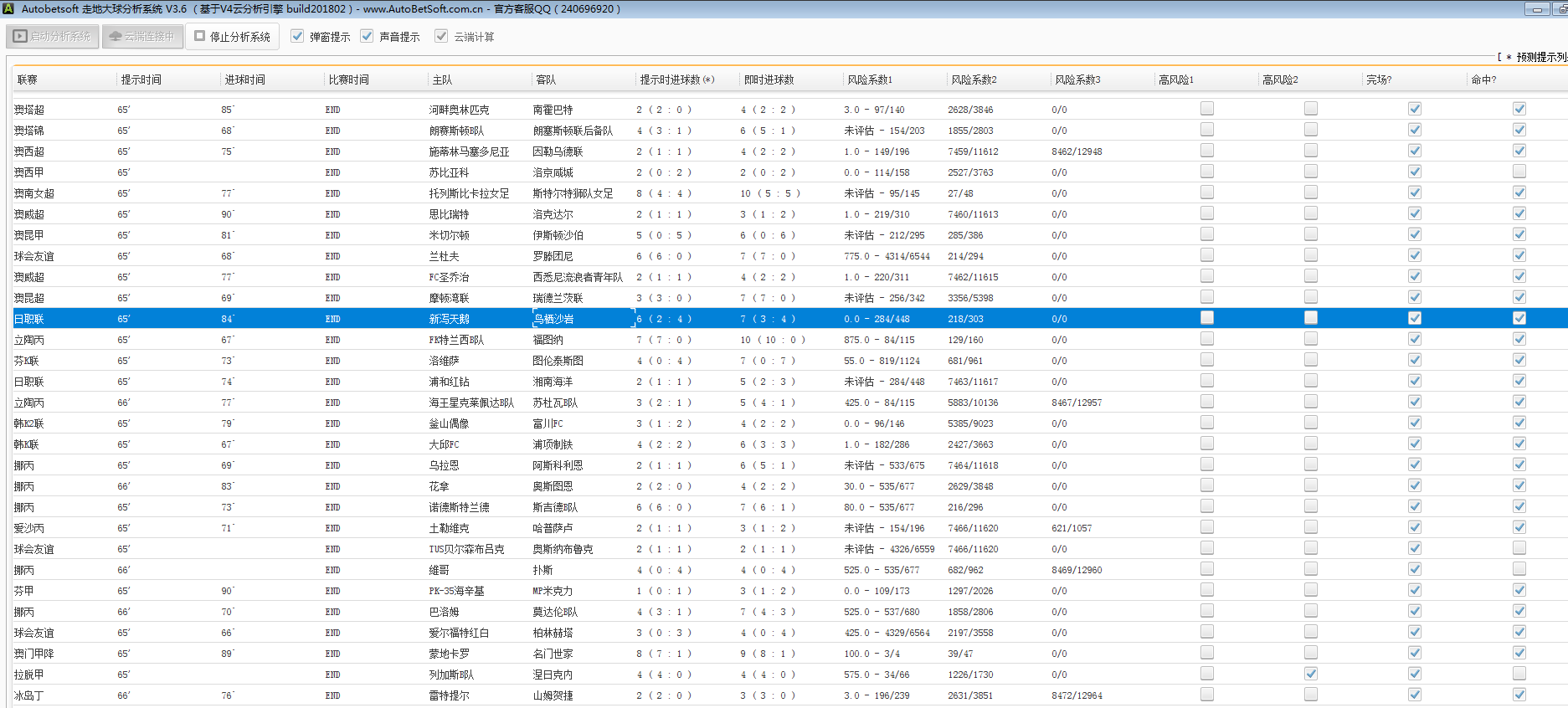Viewport: 1568px width, 708px height.
Task: Toggle the 云端计算 checkbox
Action: 441,36
